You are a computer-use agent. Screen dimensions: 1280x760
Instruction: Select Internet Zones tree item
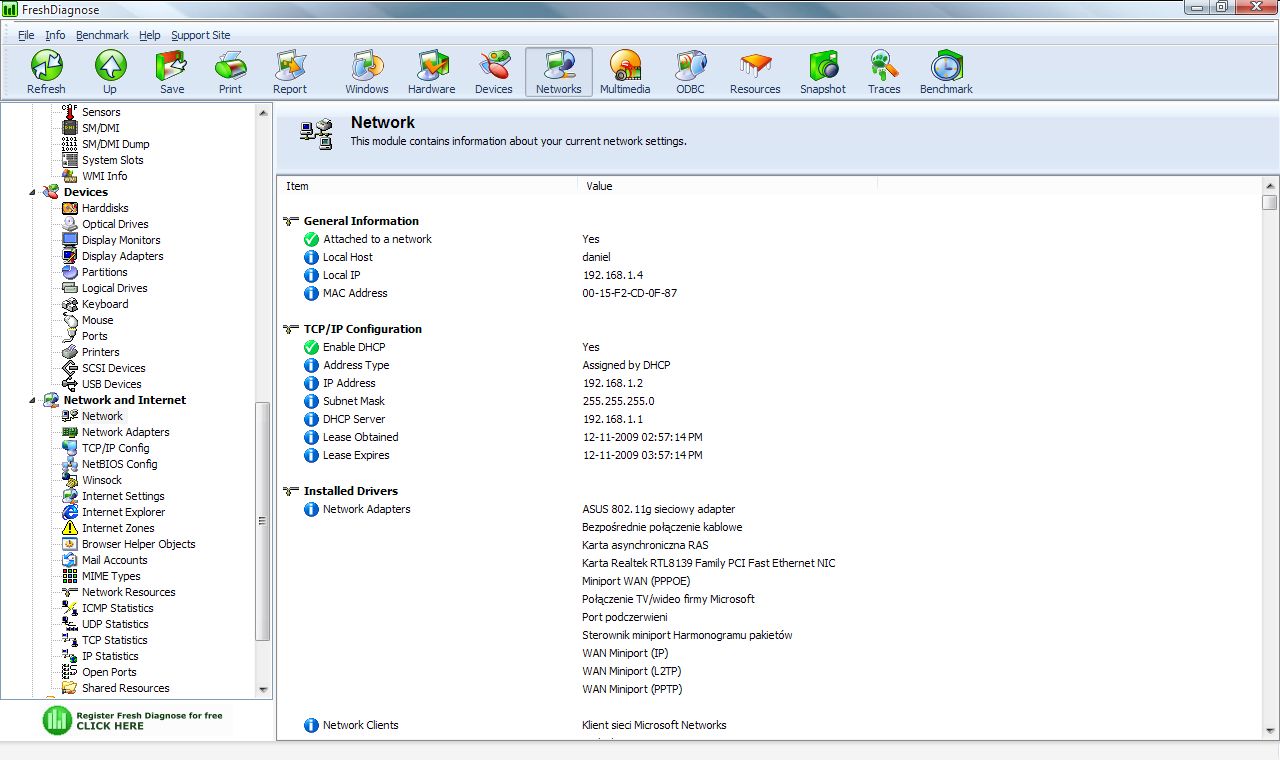[x=118, y=528]
